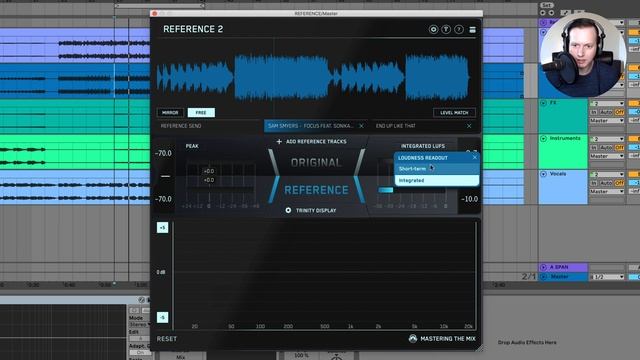Click the plus icon beside Add Reference Tracks
The width and height of the screenshot is (640, 360).
(x=279, y=142)
